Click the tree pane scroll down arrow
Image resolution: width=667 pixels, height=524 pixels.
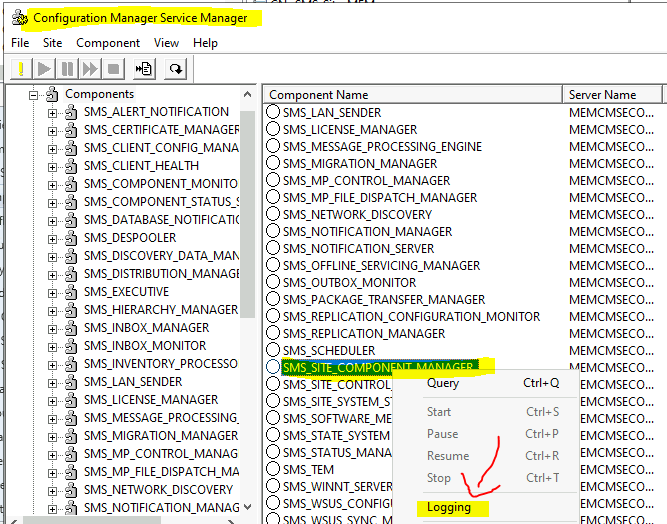248,507
